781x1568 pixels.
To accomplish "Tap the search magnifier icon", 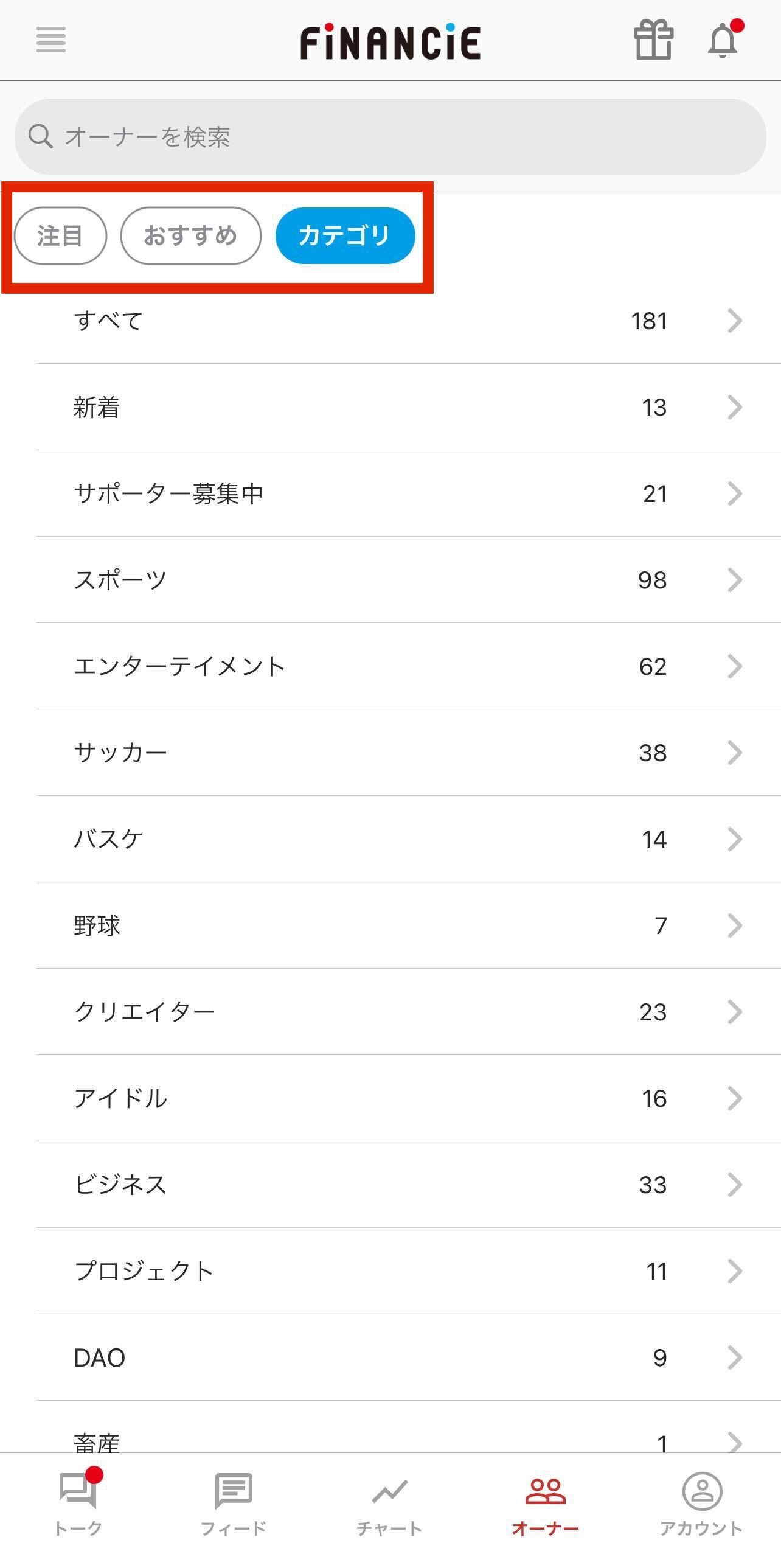I will [40, 136].
